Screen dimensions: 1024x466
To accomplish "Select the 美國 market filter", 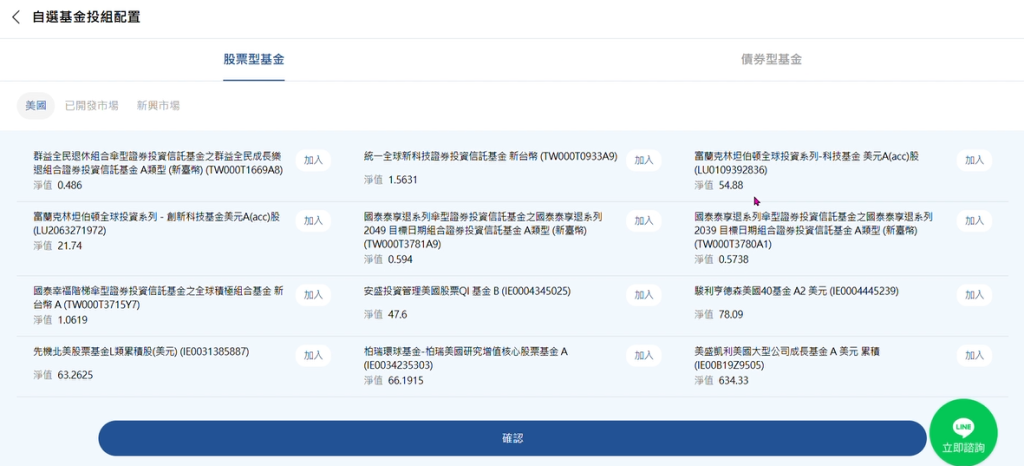I will 36,106.
